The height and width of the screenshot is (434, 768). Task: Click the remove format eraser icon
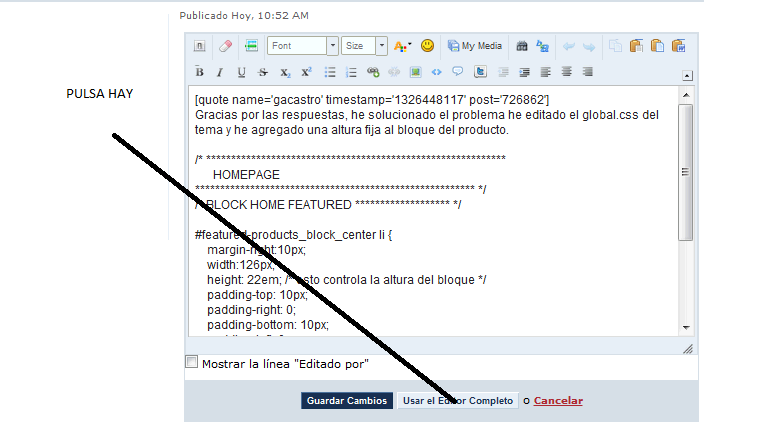click(225, 46)
